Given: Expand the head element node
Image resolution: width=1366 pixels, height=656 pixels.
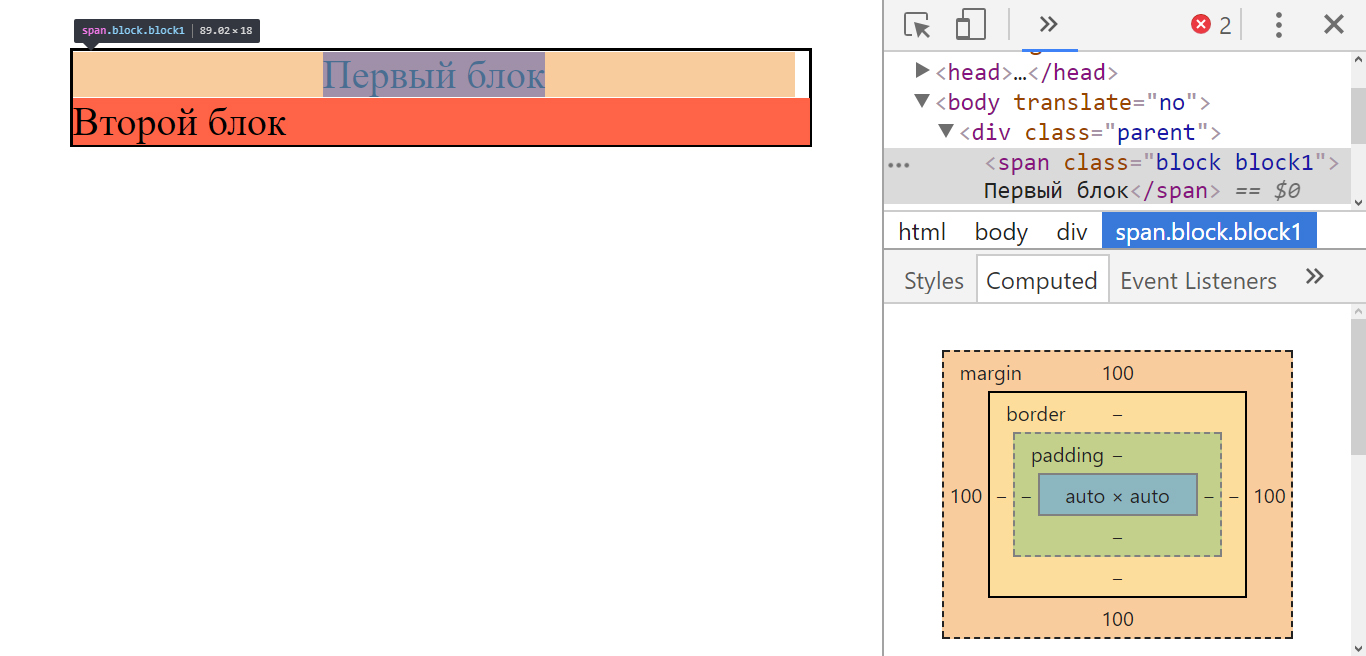Looking at the screenshot, I should pyautogui.click(x=923, y=71).
